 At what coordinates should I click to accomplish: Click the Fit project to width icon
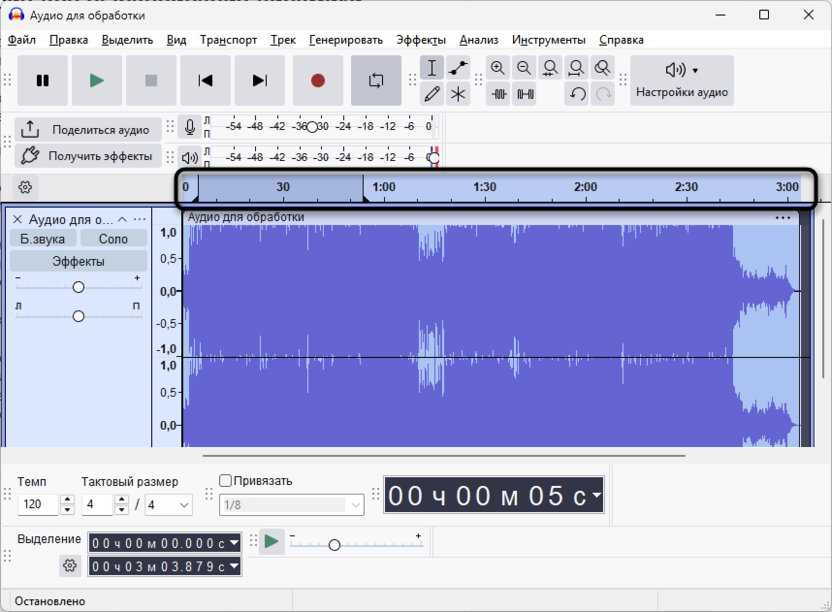pyautogui.click(x=576, y=67)
